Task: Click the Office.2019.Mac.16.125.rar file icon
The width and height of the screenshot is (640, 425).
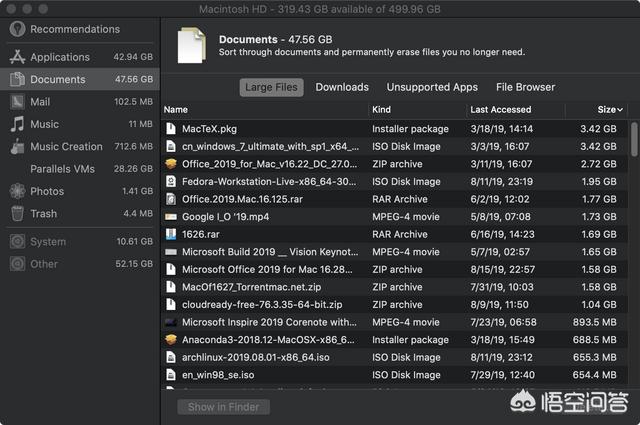Action: tap(171, 199)
